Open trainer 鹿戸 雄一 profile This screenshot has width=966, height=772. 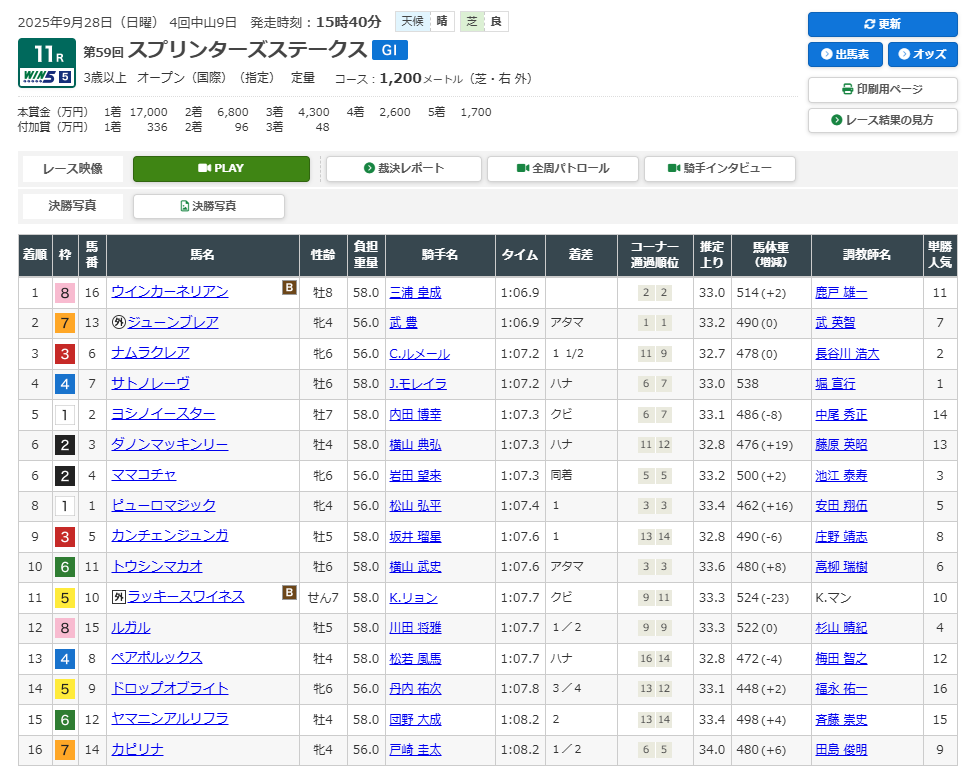tap(841, 292)
